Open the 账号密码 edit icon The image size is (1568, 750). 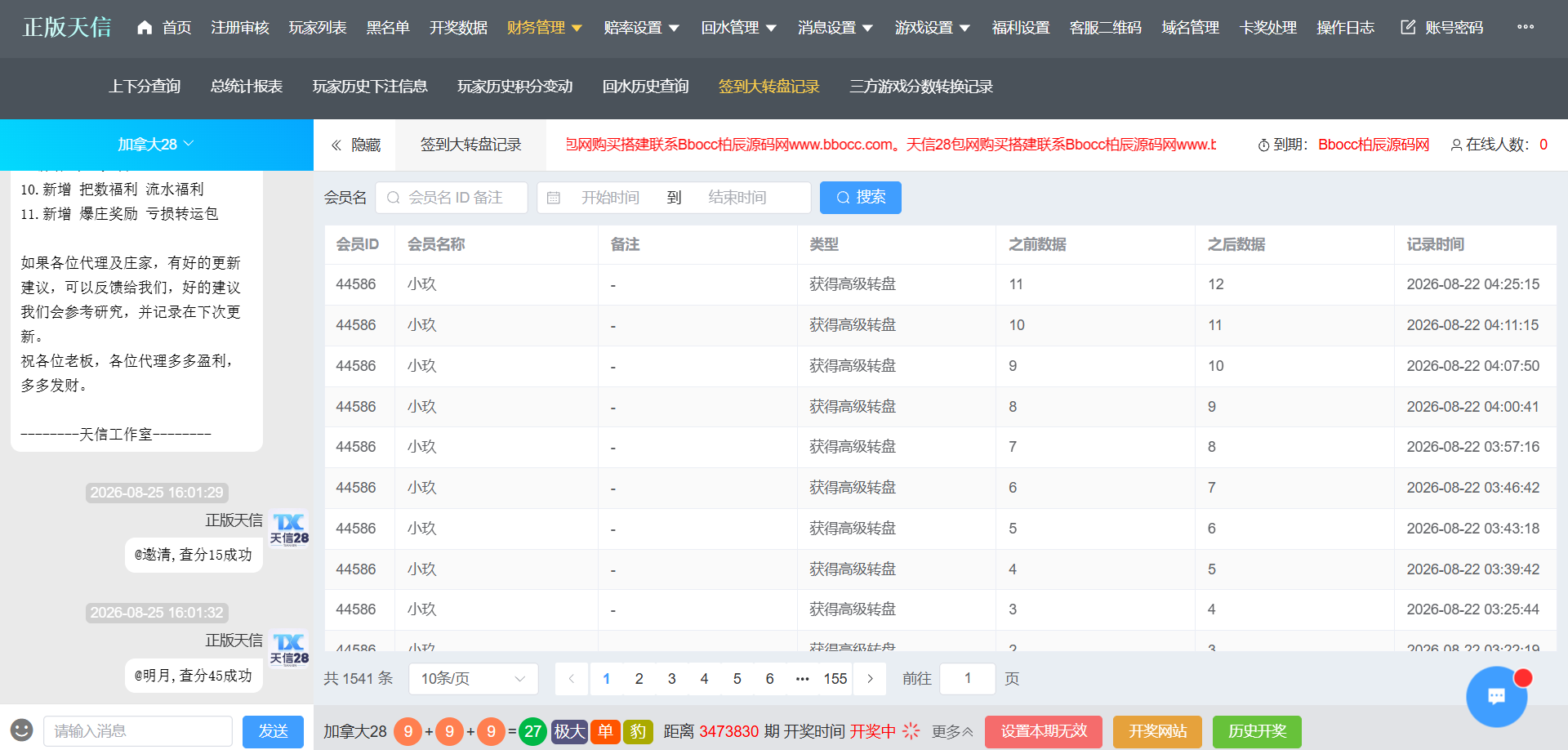pyautogui.click(x=1408, y=28)
